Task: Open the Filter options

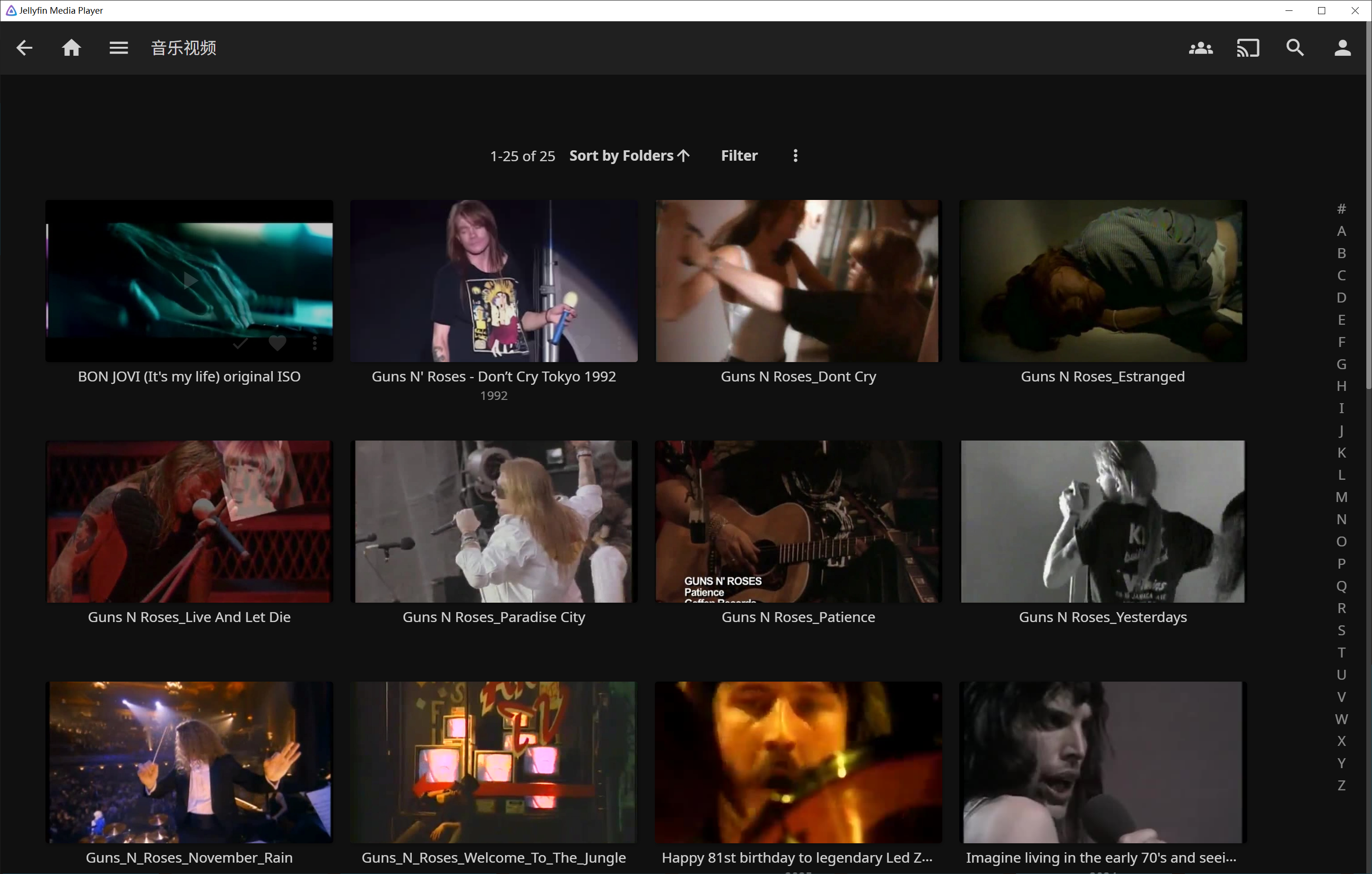Action: point(739,156)
